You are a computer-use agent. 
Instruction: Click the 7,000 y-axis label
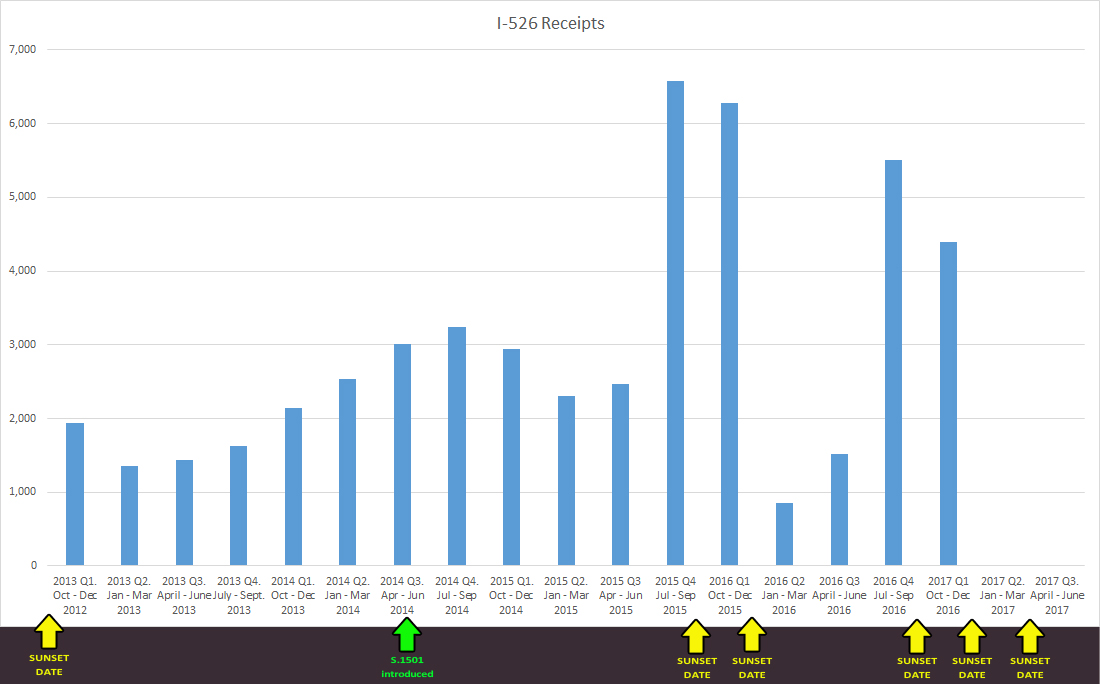[x=22, y=49]
